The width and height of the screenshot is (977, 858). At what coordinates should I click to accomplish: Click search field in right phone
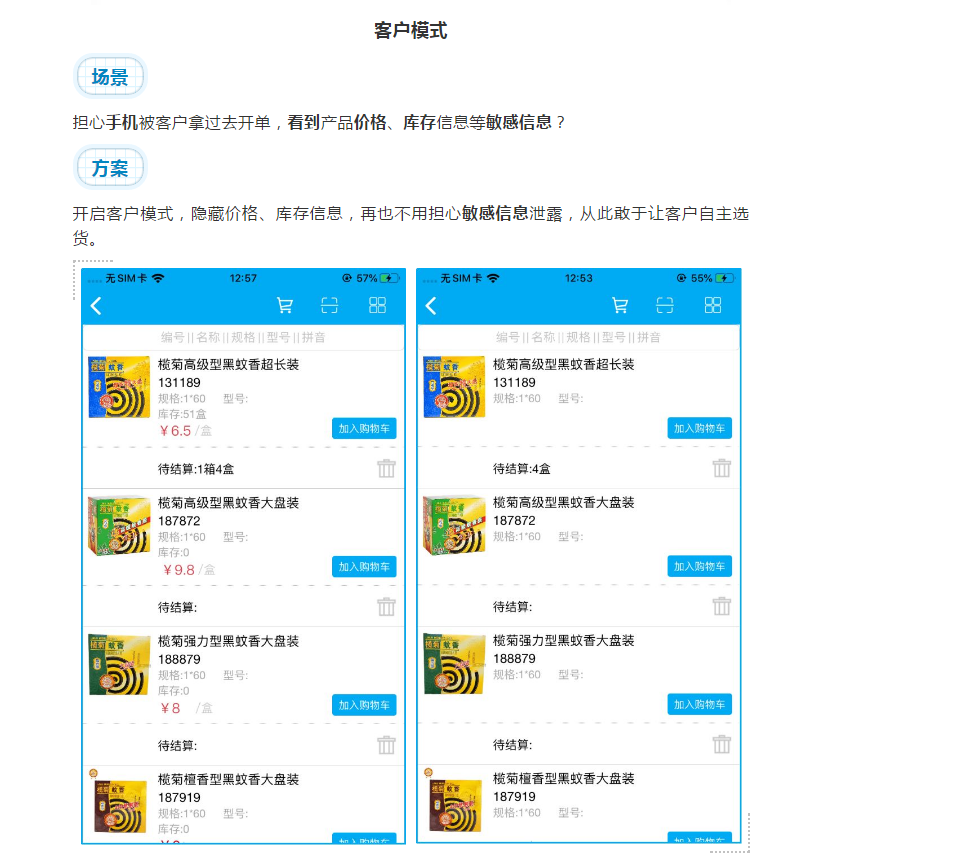click(x=579, y=338)
